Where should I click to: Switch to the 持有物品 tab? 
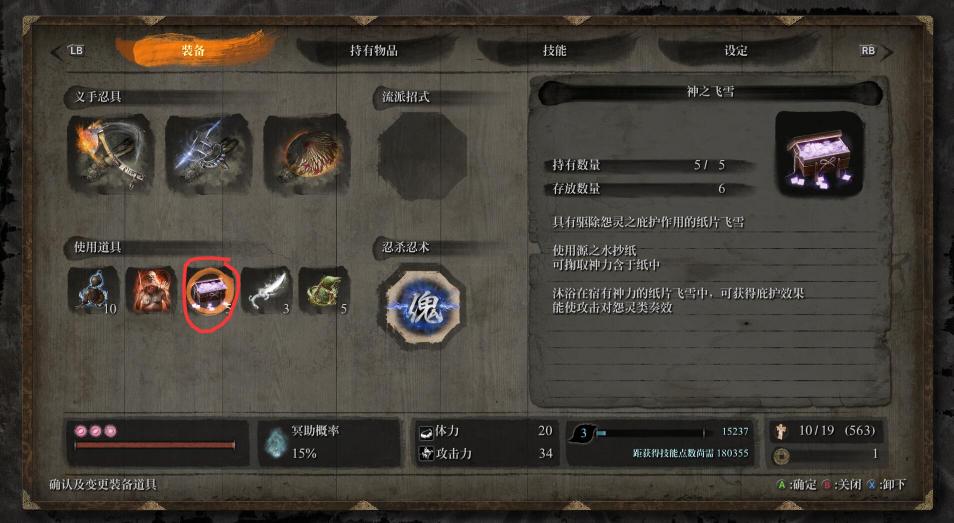coord(374,50)
